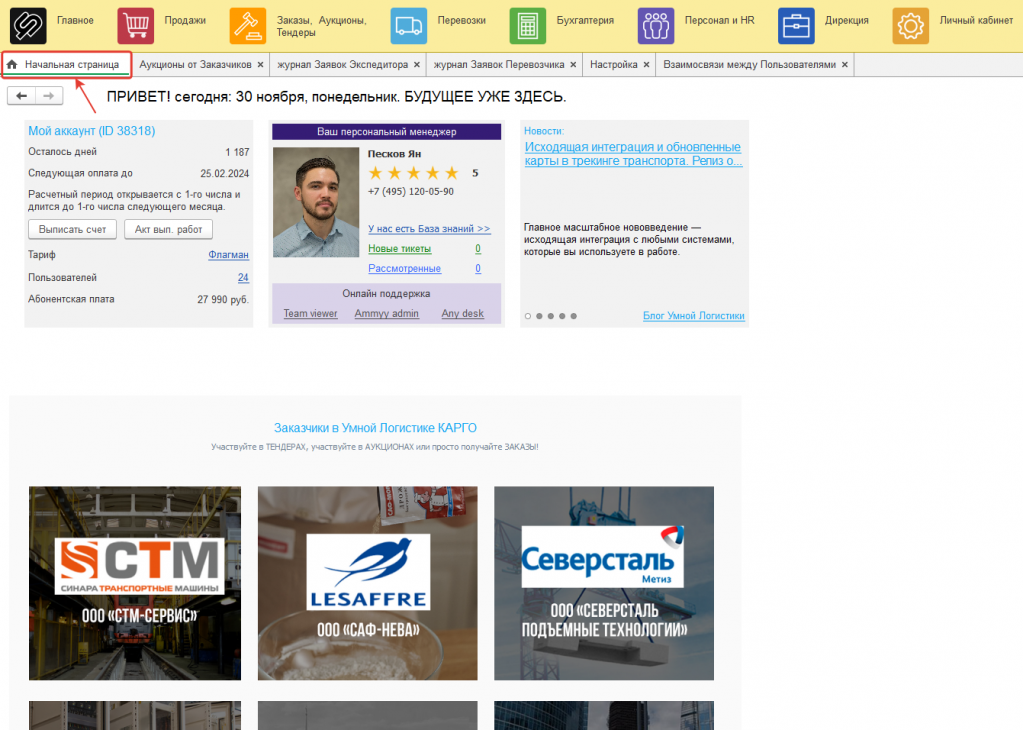Open the Исходящая интеграция news headline
Screen dimensions: 1023x730
(x=633, y=154)
